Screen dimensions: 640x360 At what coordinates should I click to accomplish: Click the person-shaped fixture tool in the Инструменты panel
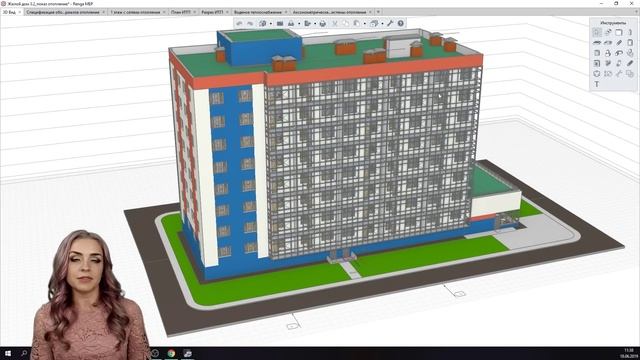[x=608, y=53]
